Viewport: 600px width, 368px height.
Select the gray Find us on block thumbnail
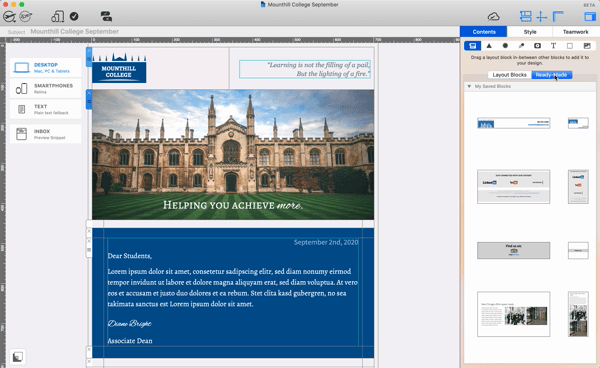click(514, 250)
